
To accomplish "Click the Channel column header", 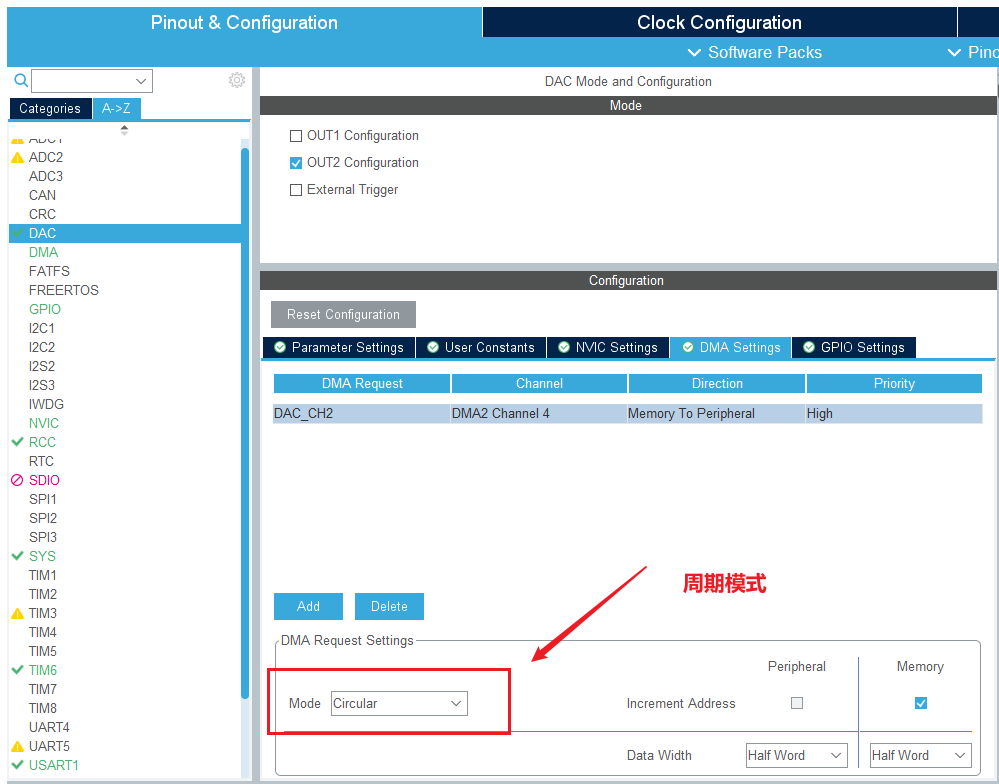I will pyautogui.click(x=539, y=383).
